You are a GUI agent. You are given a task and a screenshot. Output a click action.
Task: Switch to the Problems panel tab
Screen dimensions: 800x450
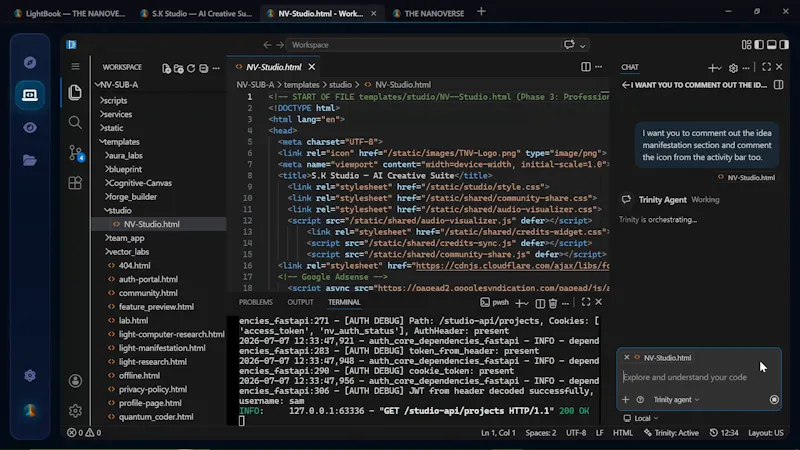coord(256,302)
